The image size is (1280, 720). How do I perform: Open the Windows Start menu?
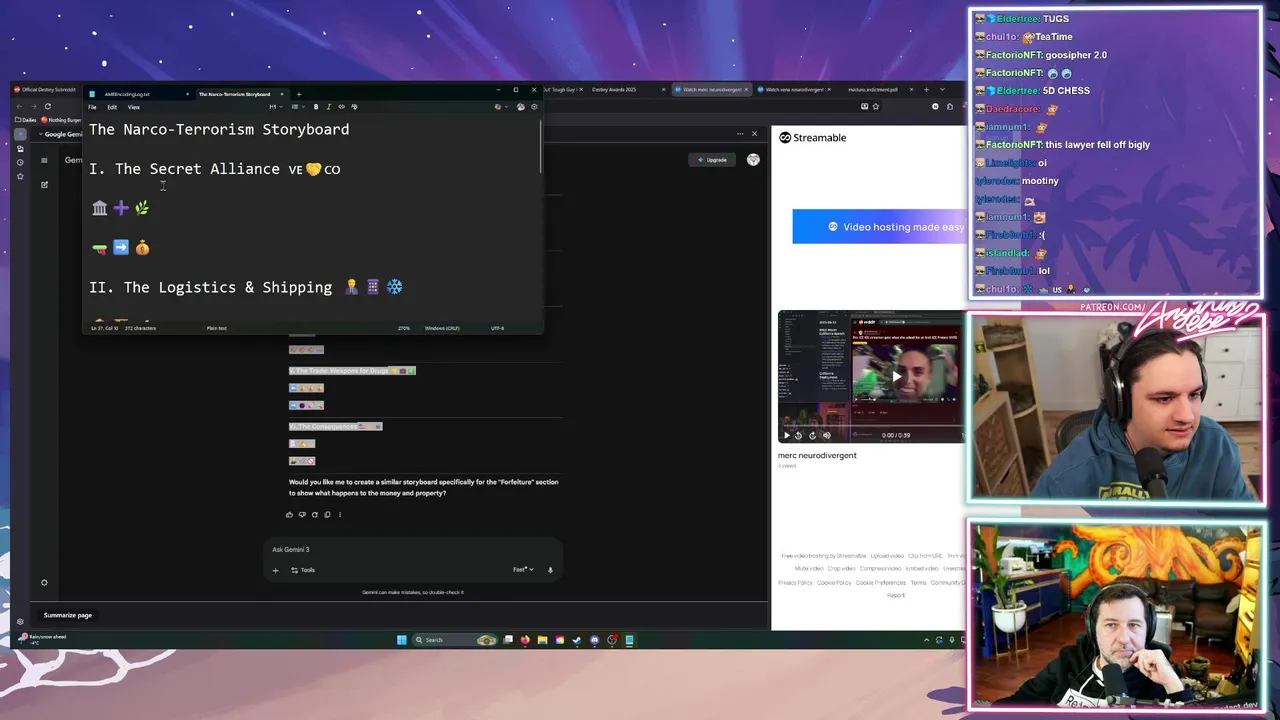click(x=401, y=640)
